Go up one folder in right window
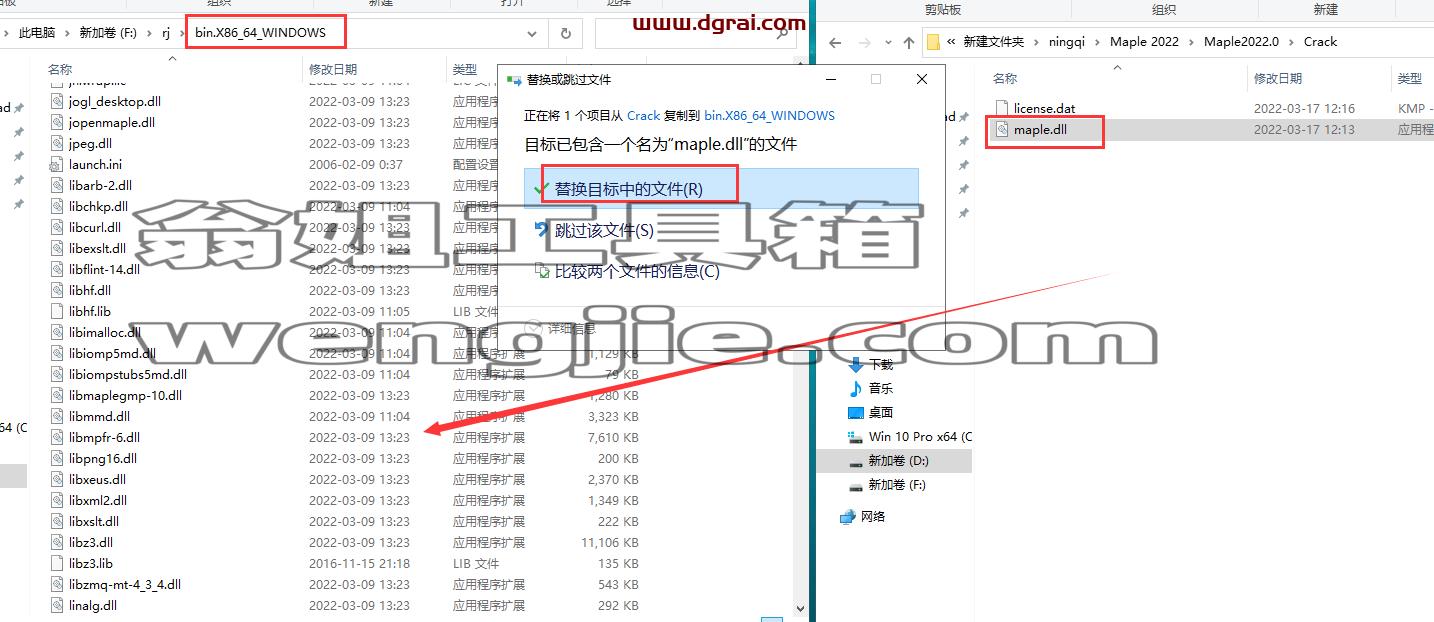This screenshot has height=622, width=1434. click(x=908, y=42)
